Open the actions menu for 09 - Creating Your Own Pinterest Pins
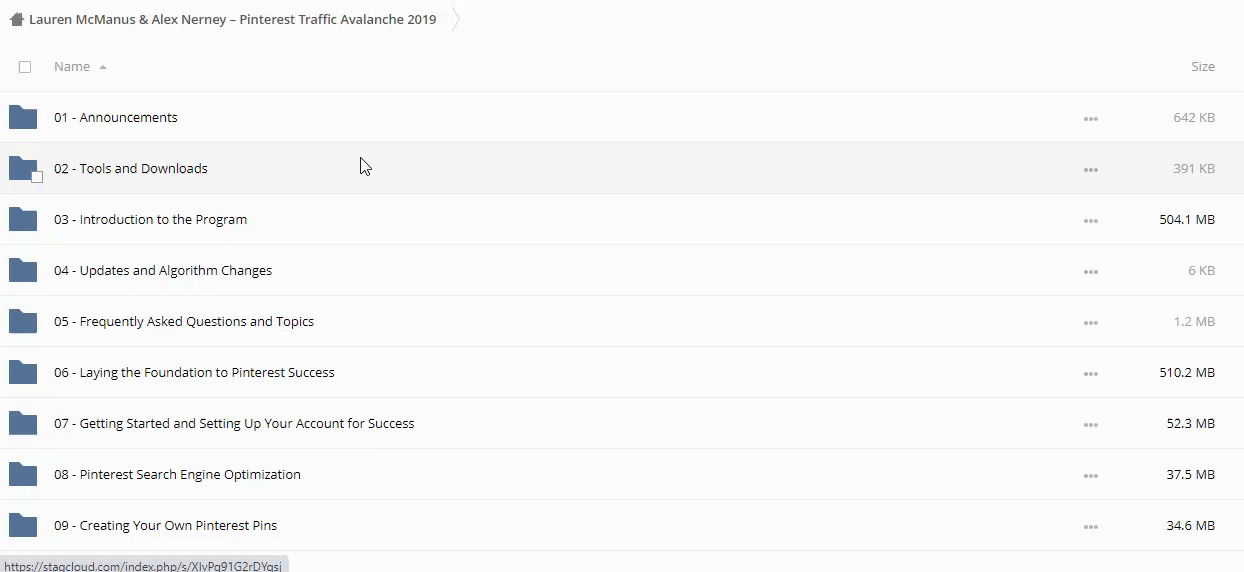Screen dimensions: 1244x572 pyautogui.click(x=1090, y=526)
